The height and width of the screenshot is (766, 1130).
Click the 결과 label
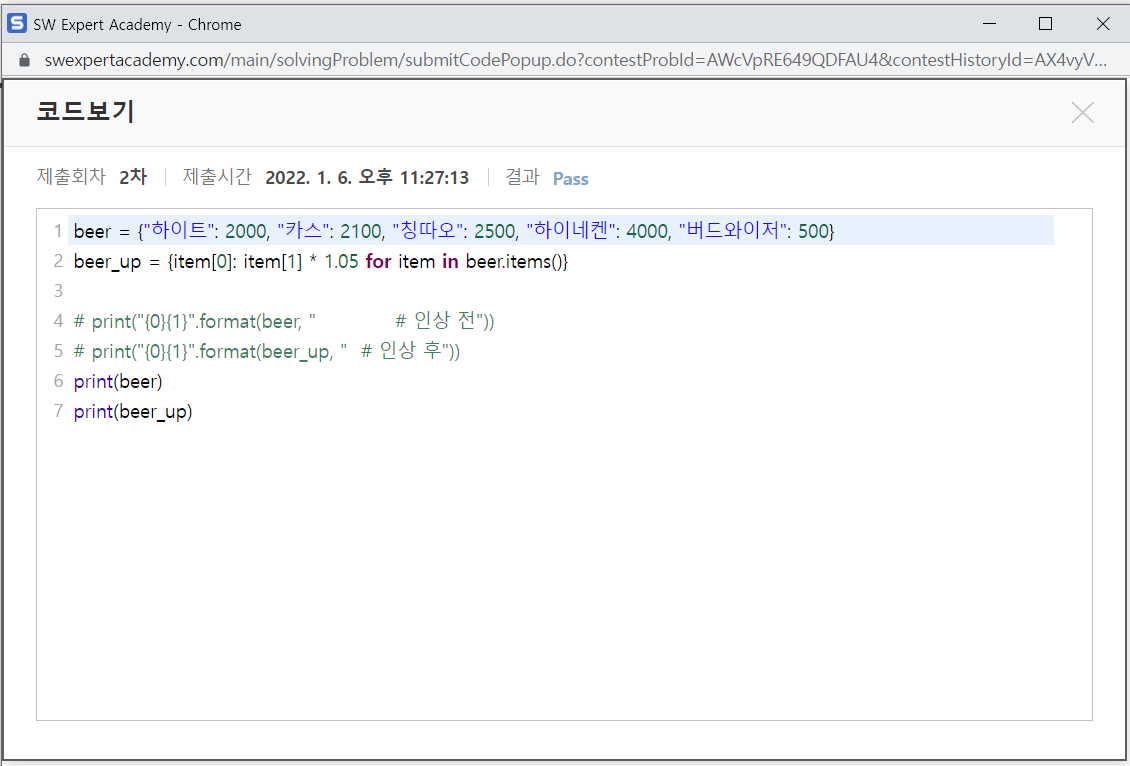[522, 177]
